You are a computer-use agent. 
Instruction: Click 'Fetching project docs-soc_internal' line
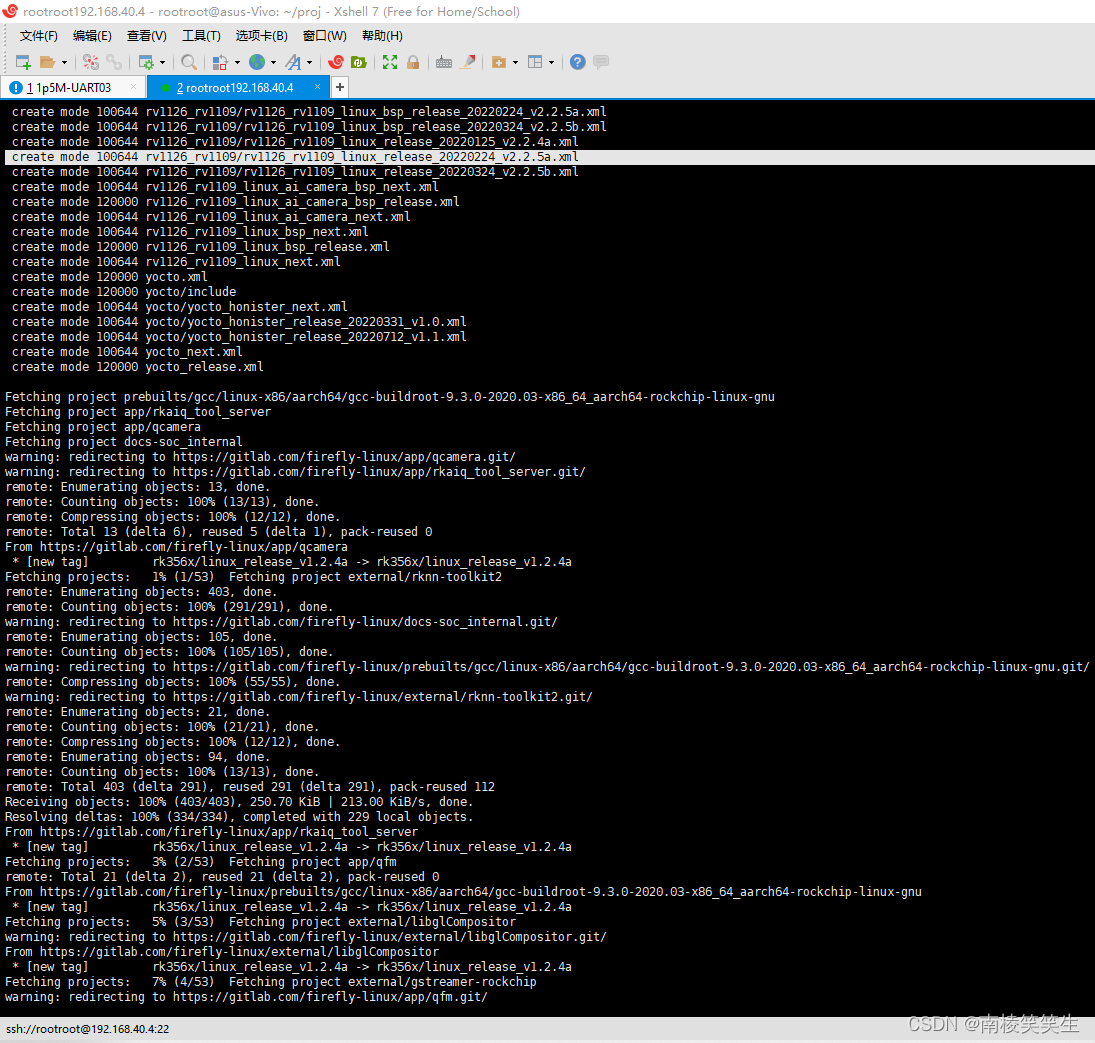(x=124, y=442)
